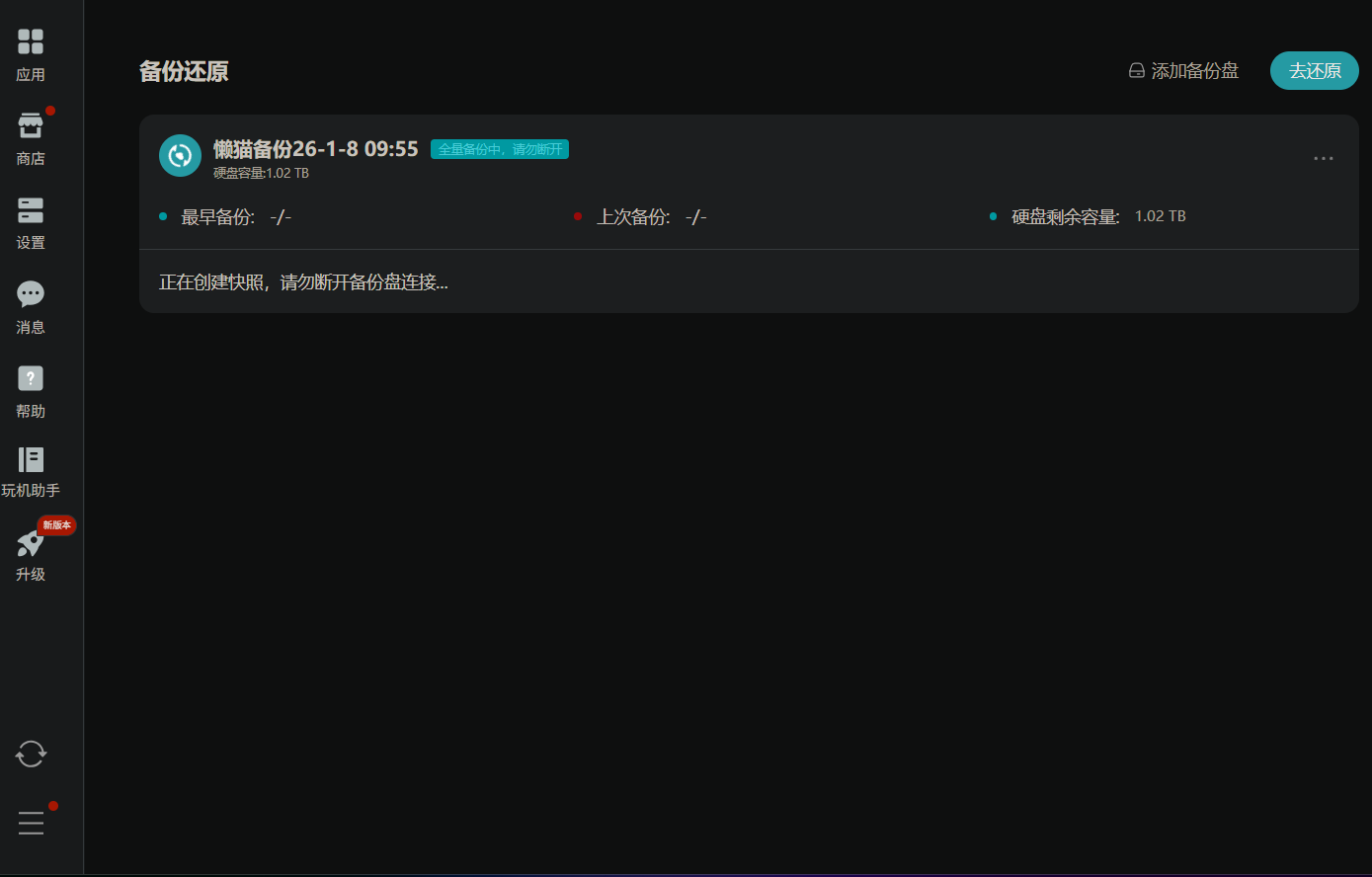The height and width of the screenshot is (877, 1372).
Task: Click the 添加备份盘 button
Action: pyautogui.click(x=1183, y=71)
